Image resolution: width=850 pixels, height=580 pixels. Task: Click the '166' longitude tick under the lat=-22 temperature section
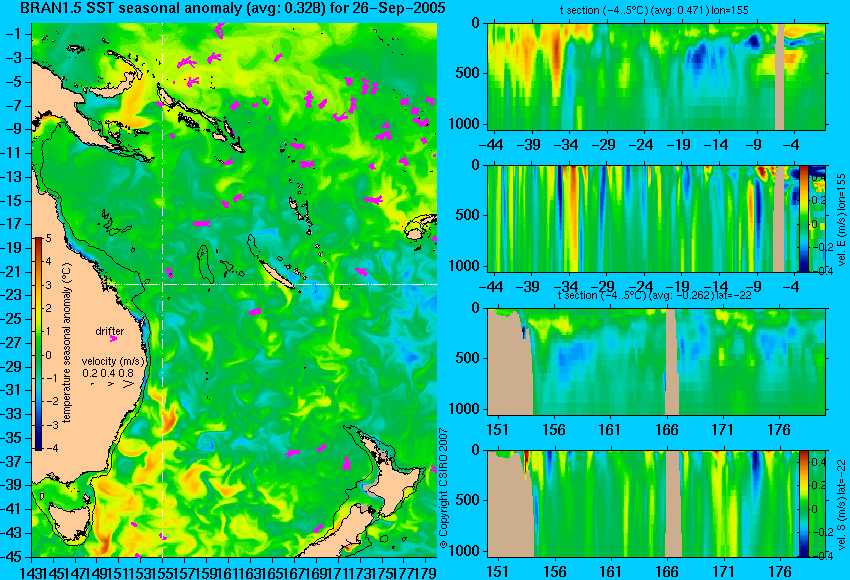pyautogui.click(x=666, y=430)
